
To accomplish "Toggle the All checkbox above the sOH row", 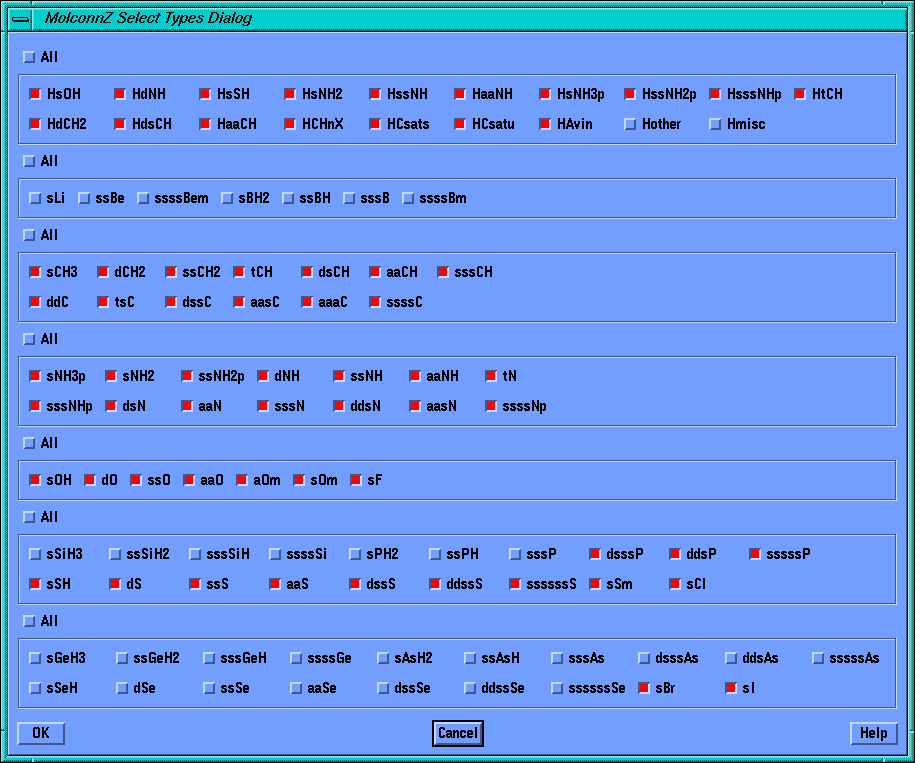I will pos(29,443).
